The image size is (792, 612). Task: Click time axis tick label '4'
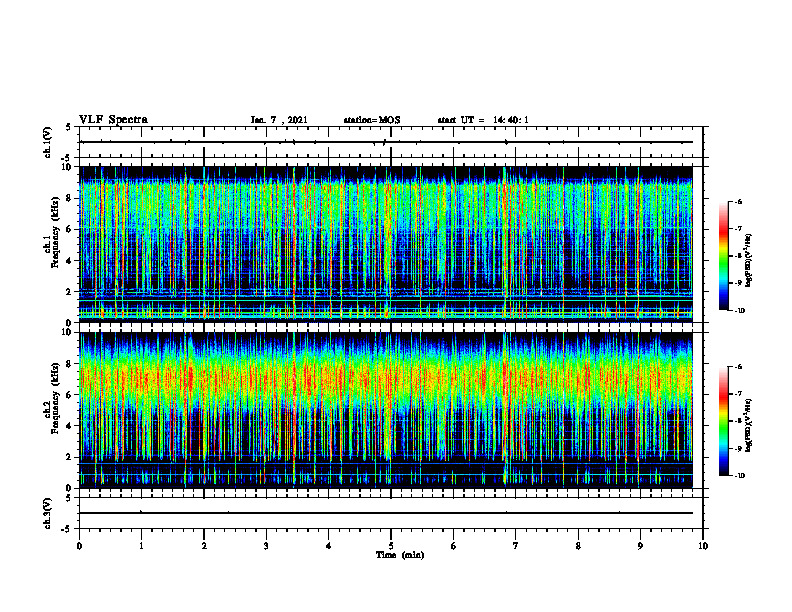click(x=329, y=546)
